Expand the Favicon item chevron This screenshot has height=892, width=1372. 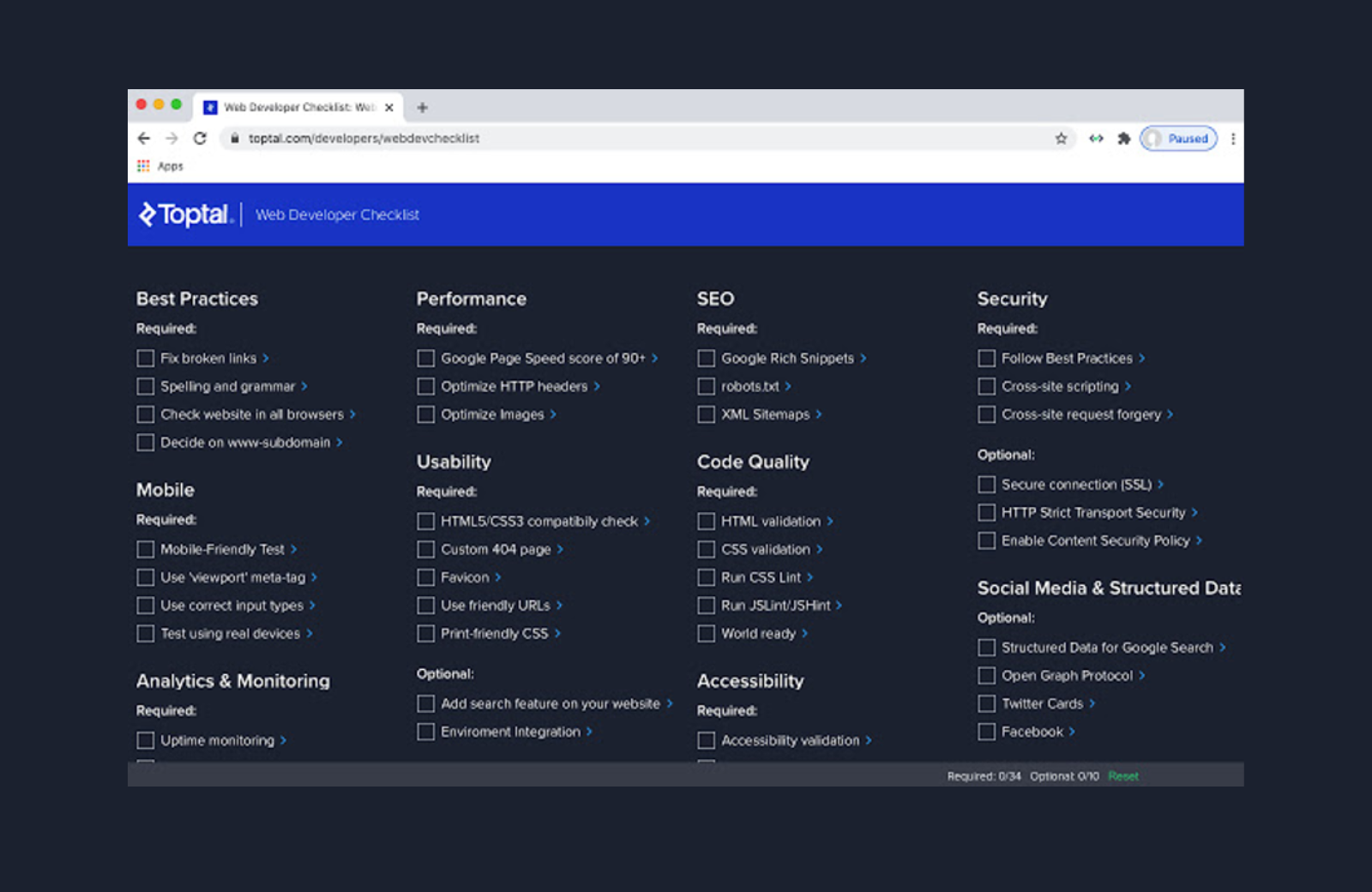(498, 577)
